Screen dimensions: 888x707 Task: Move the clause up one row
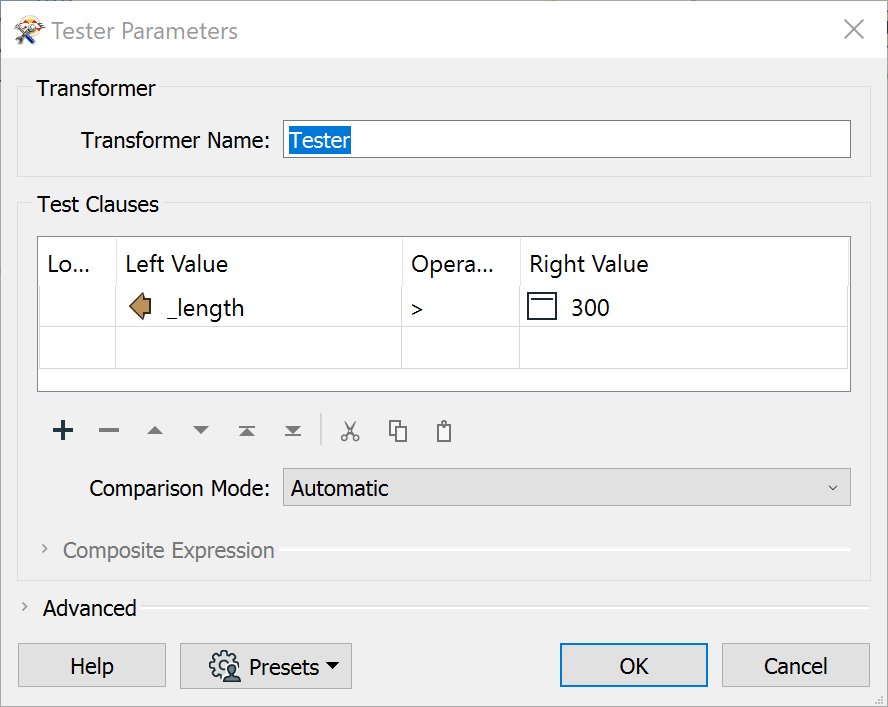pos(154,430)
